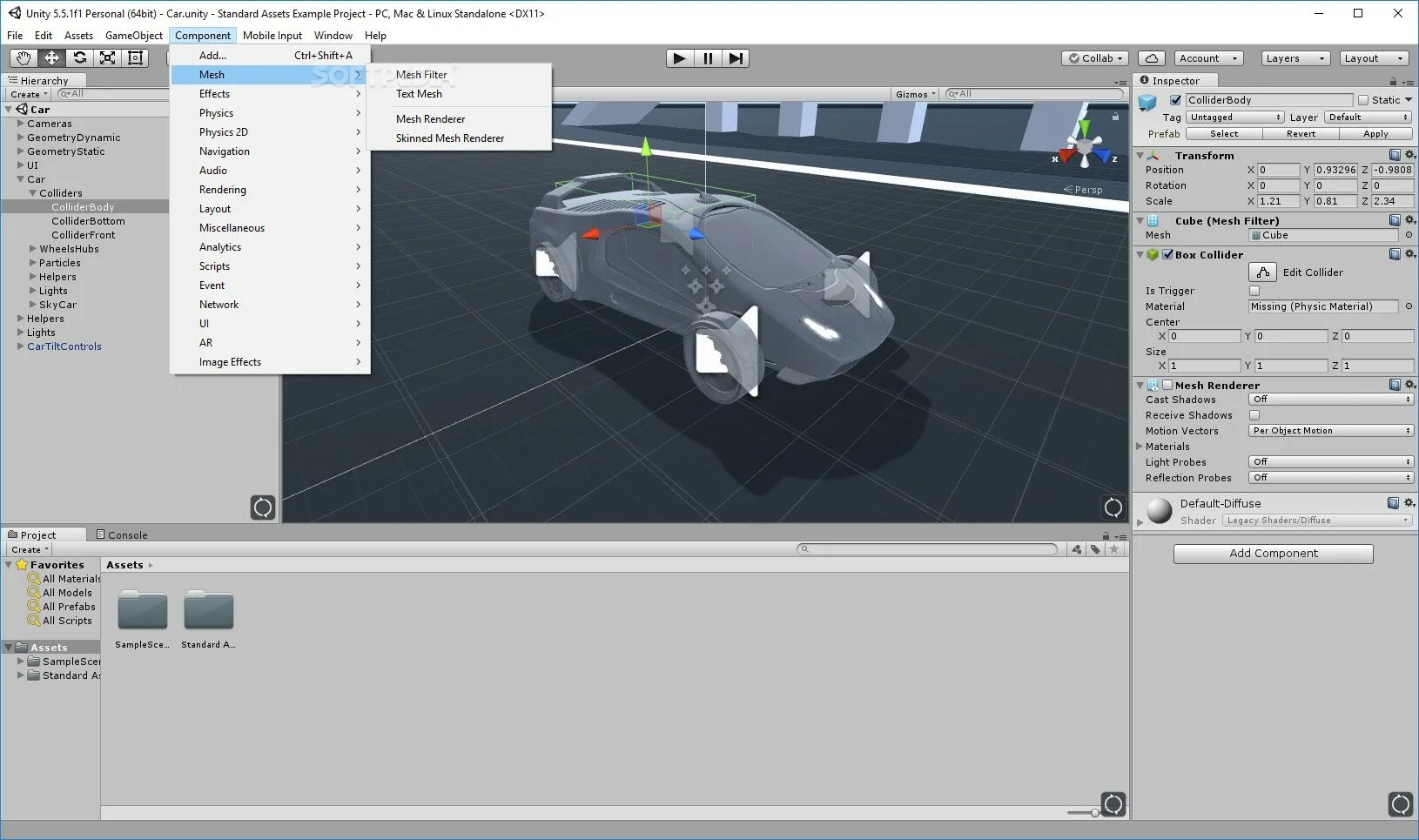The width and height of the screenshot is (1419, 840).
Task: Open the Layers dropdown in the toolbar
Action: [x=1295, y=58]
